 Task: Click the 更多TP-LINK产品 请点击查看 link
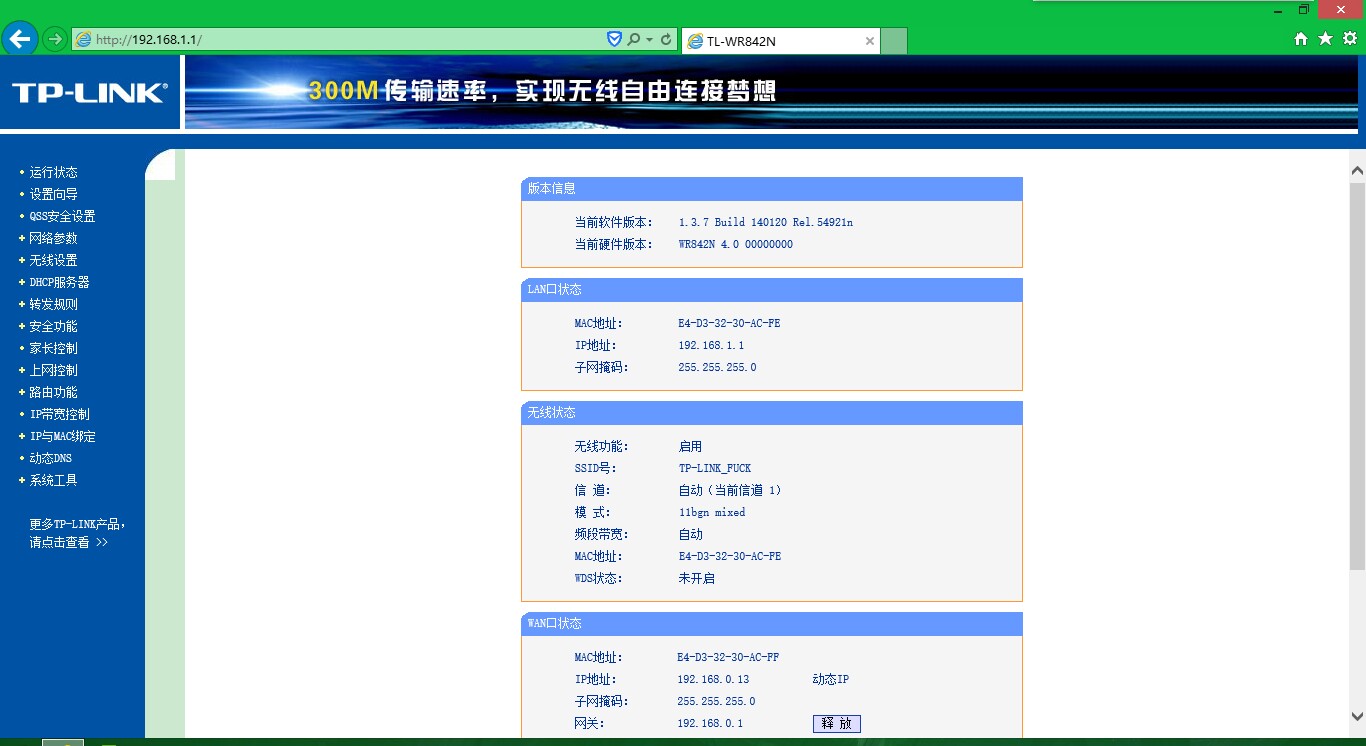77,533
